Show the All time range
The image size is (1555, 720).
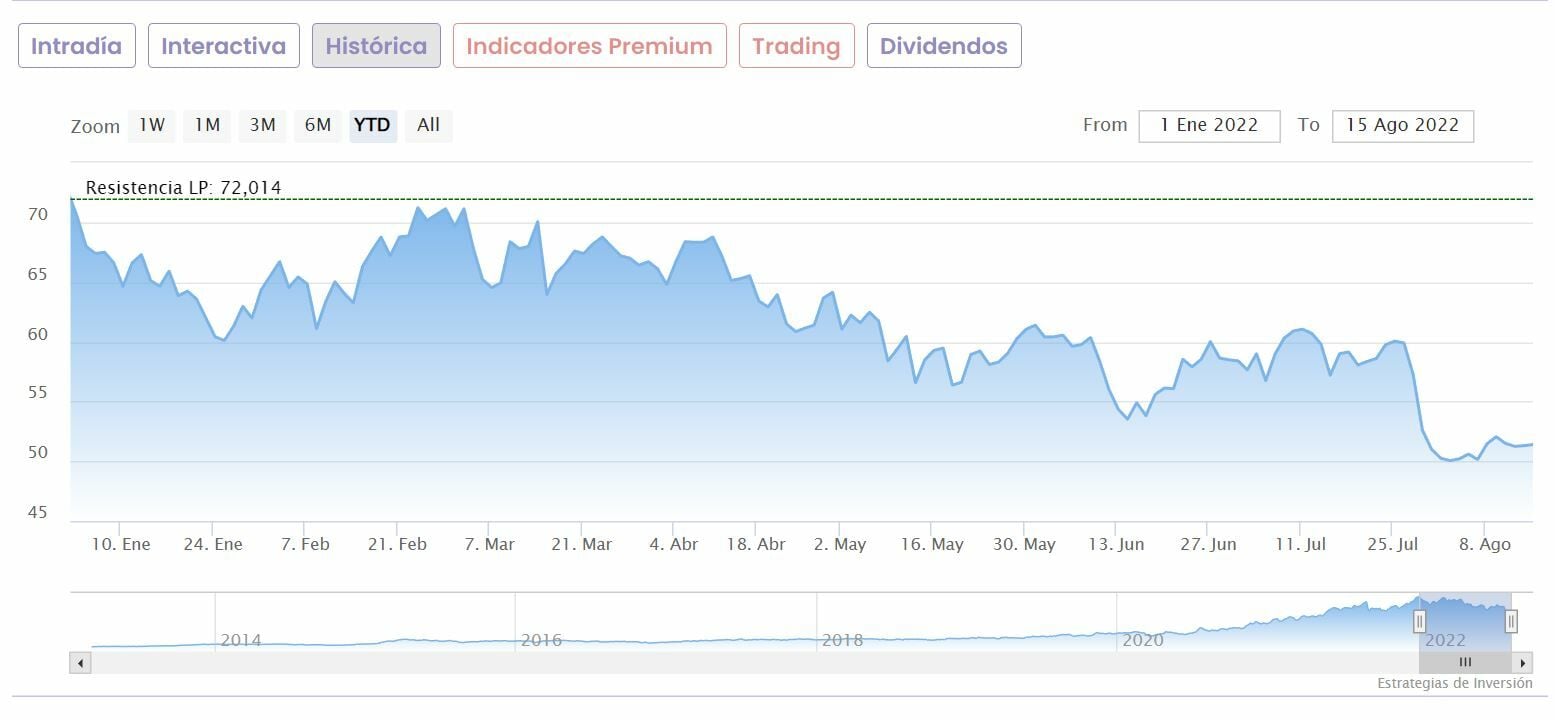pyautogui.click(x=428, y=125)
